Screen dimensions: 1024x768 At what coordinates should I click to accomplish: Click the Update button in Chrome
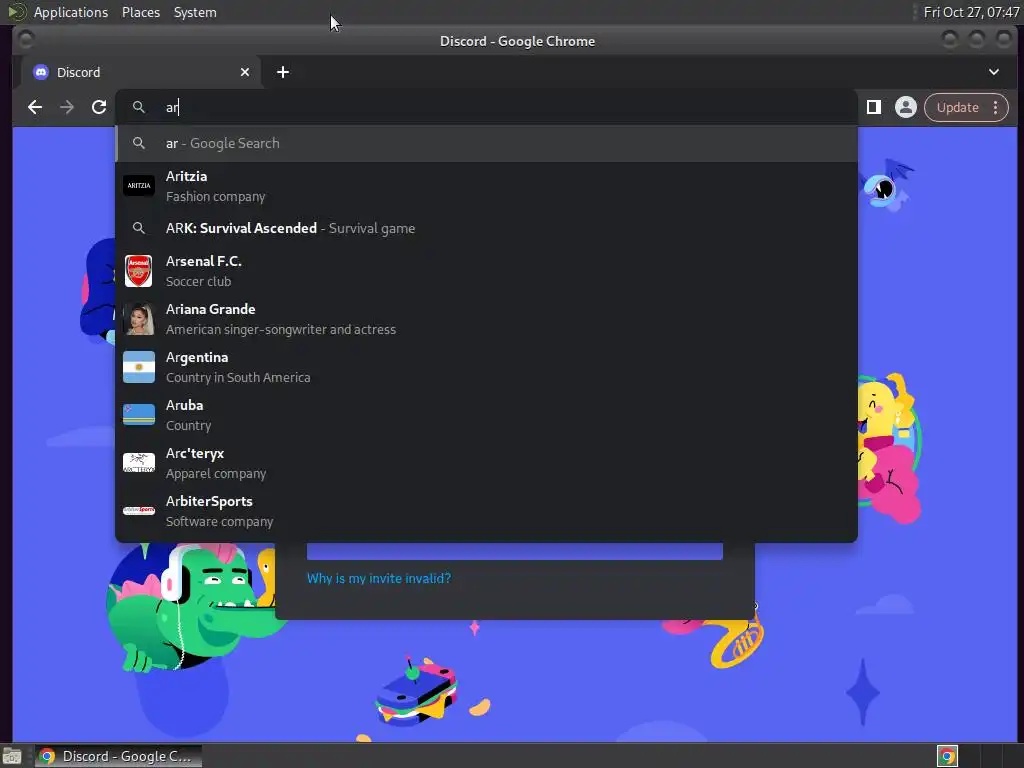(x=957, y=107)
